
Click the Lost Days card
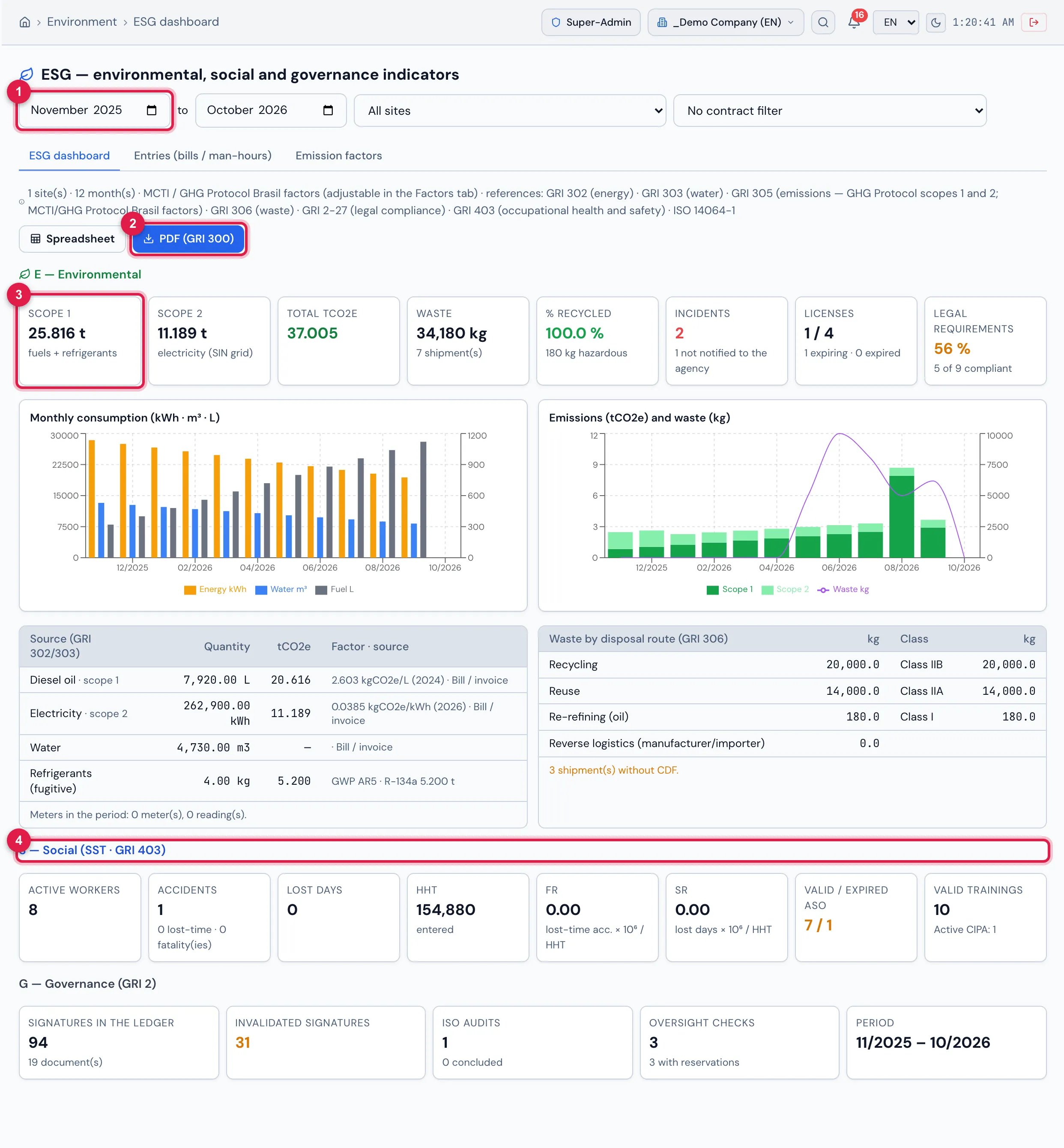338,918
